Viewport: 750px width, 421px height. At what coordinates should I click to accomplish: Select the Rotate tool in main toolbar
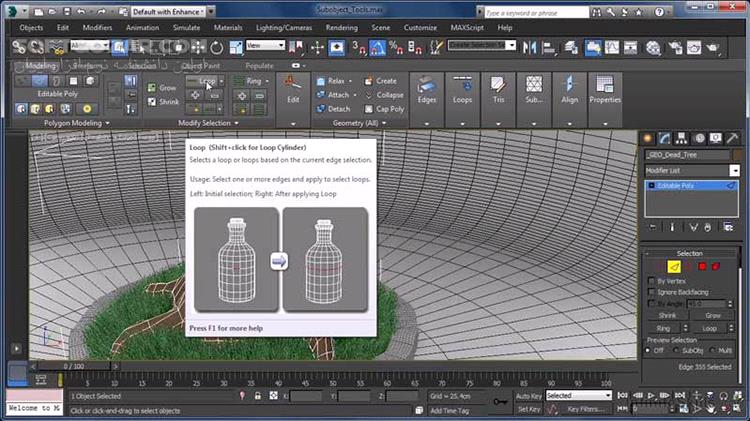pyautogui.click(x=217, y=47)
